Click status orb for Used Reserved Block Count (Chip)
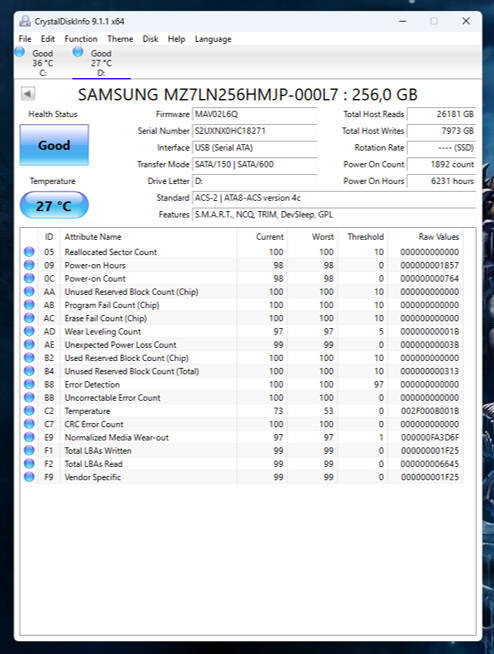The width and height of the screenshot is (494, 654). (x=29, y=358)
